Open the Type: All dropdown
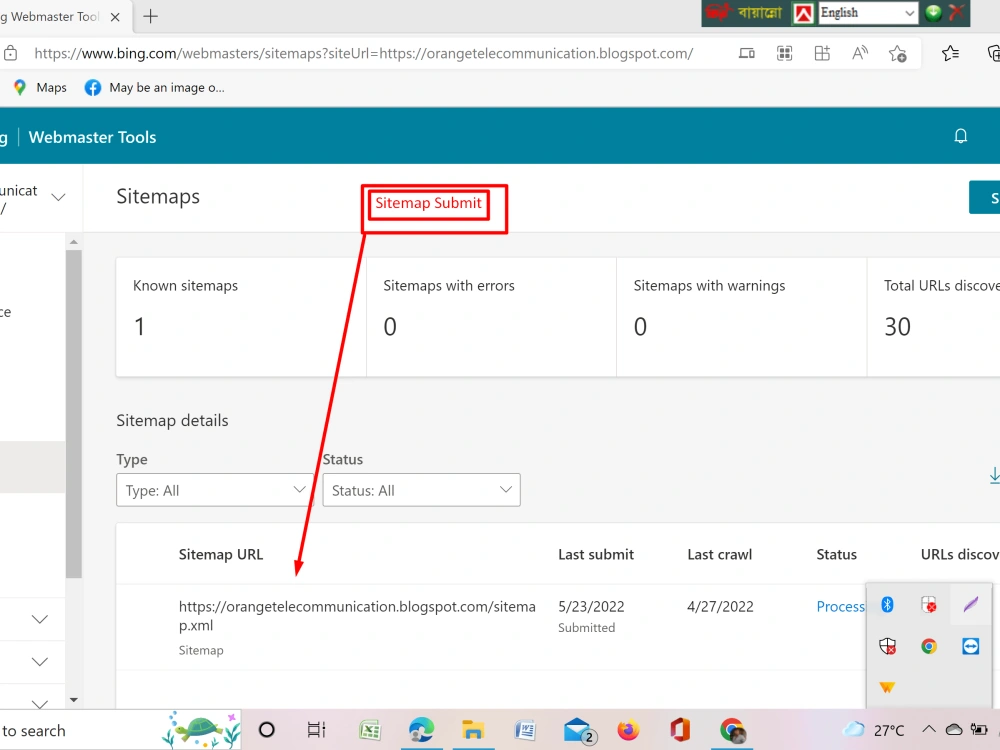Image resolution: width=1000 pixels, height=750 pixels. tap(215, 490)
